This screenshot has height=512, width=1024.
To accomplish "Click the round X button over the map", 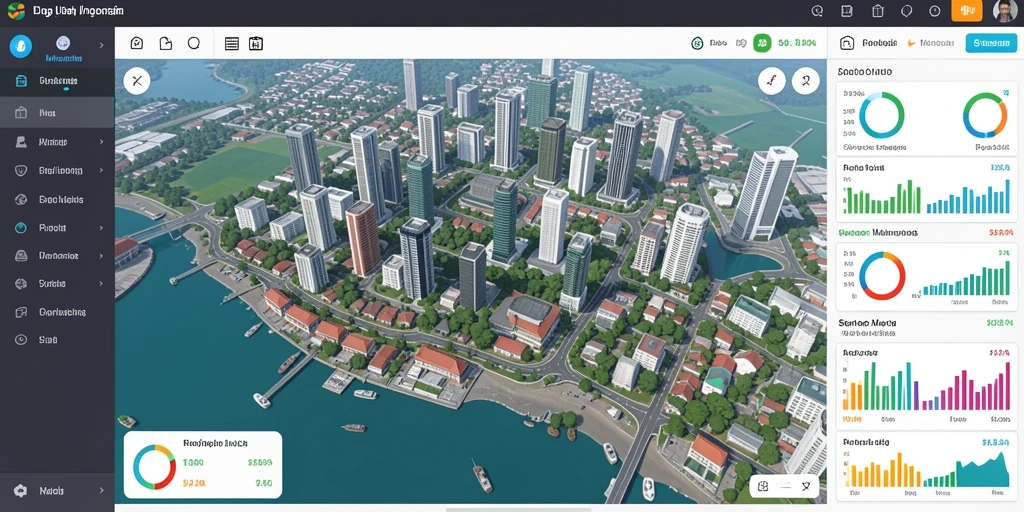I will coord(137,81).
